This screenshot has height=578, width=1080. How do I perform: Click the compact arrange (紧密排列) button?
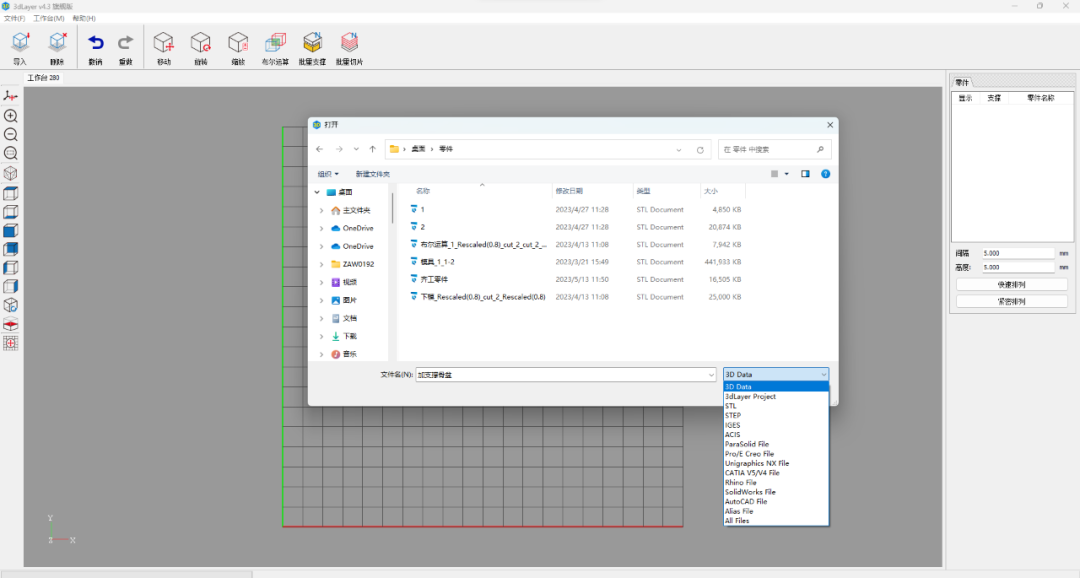1011,301
